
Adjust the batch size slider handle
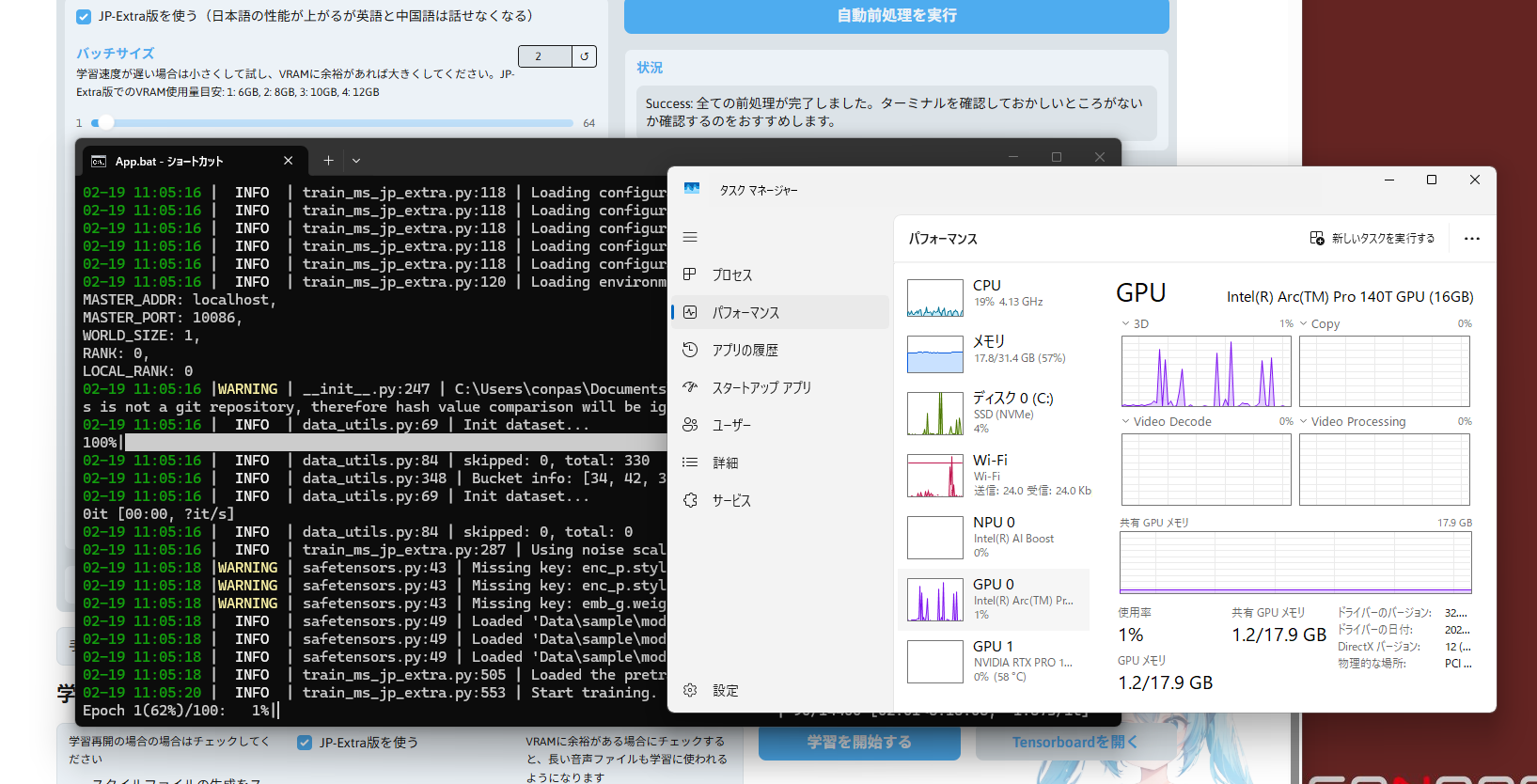click(x=106, y=122)
